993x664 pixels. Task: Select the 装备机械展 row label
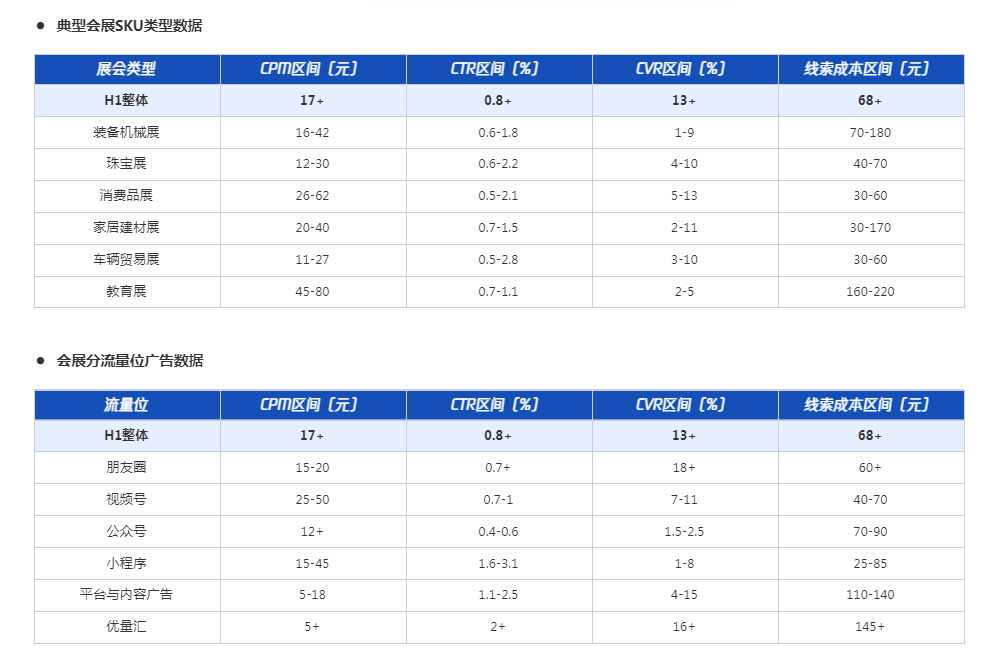(126, 132)
